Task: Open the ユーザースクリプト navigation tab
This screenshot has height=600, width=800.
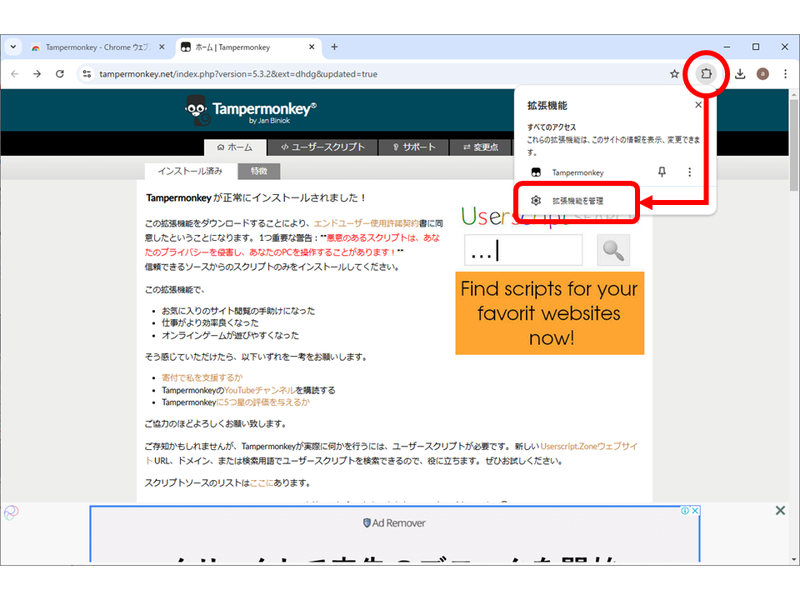Action: pos(322,147)
